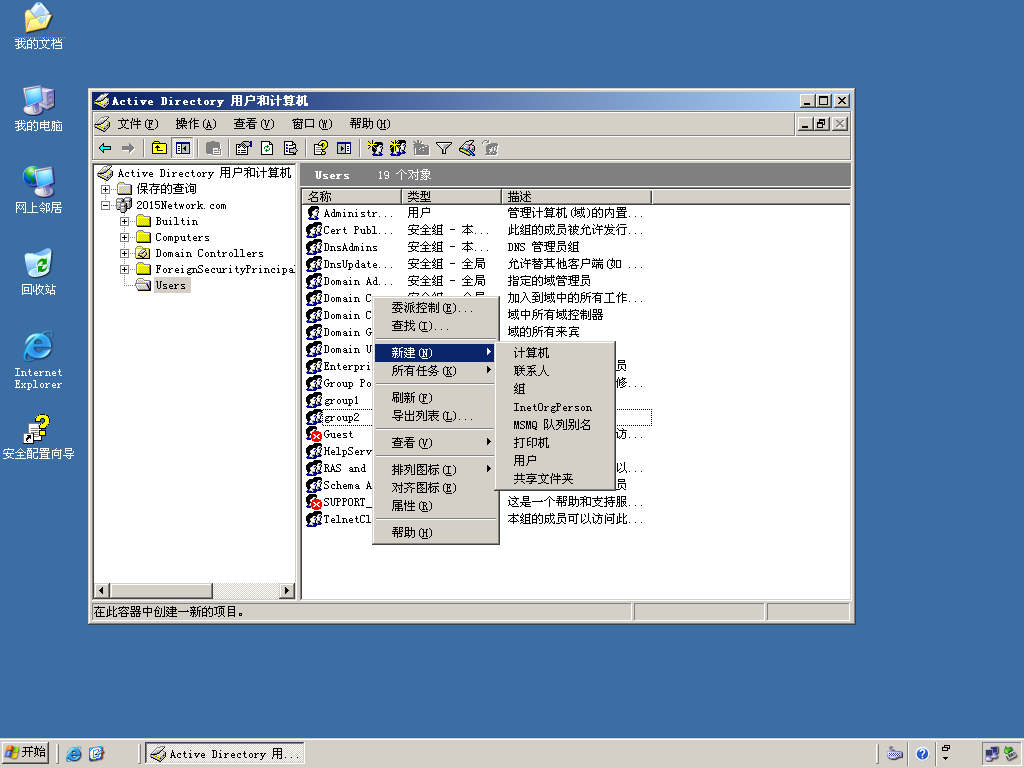Open the menu bar 查看(V) menu
Viewport: 1024px width, 768px height.
tap(253, 124)
